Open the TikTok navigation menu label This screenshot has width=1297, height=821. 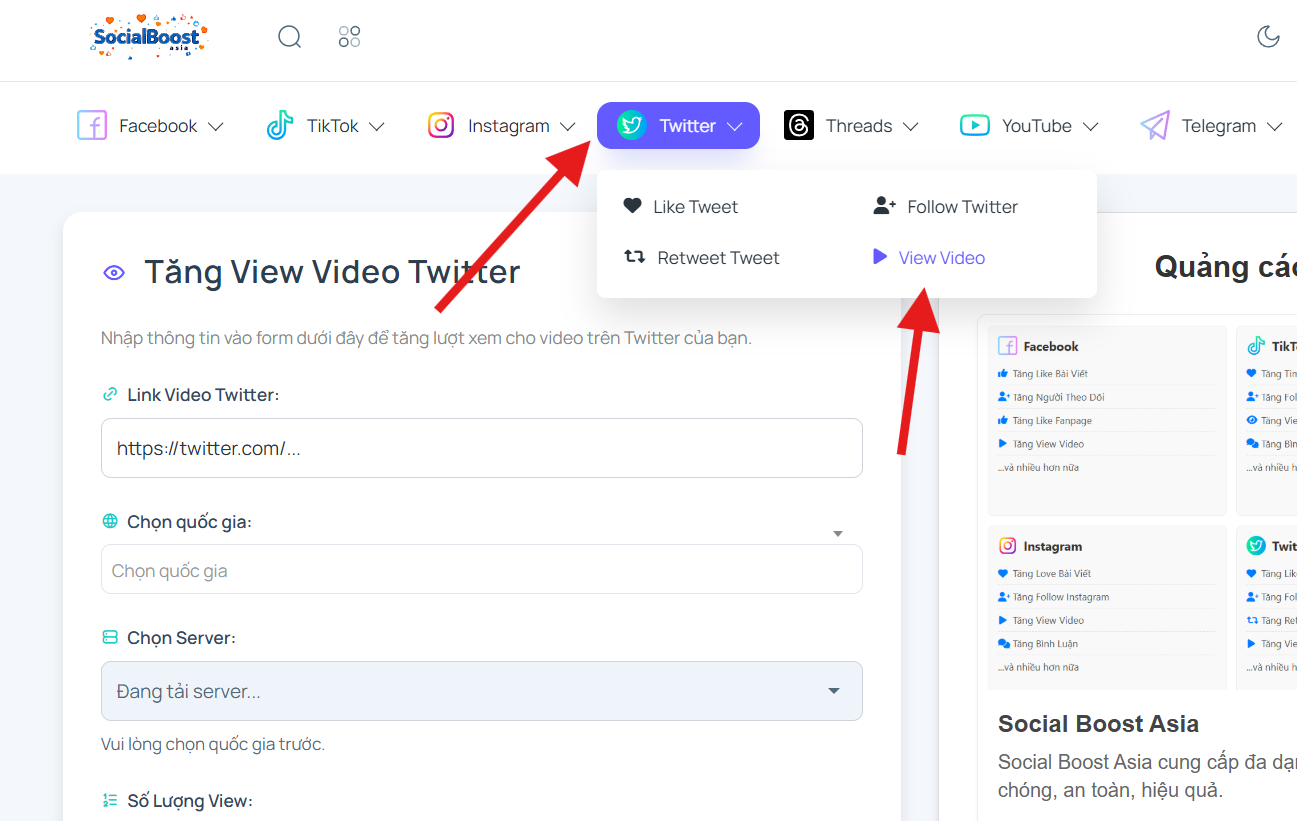coord(333,126)
